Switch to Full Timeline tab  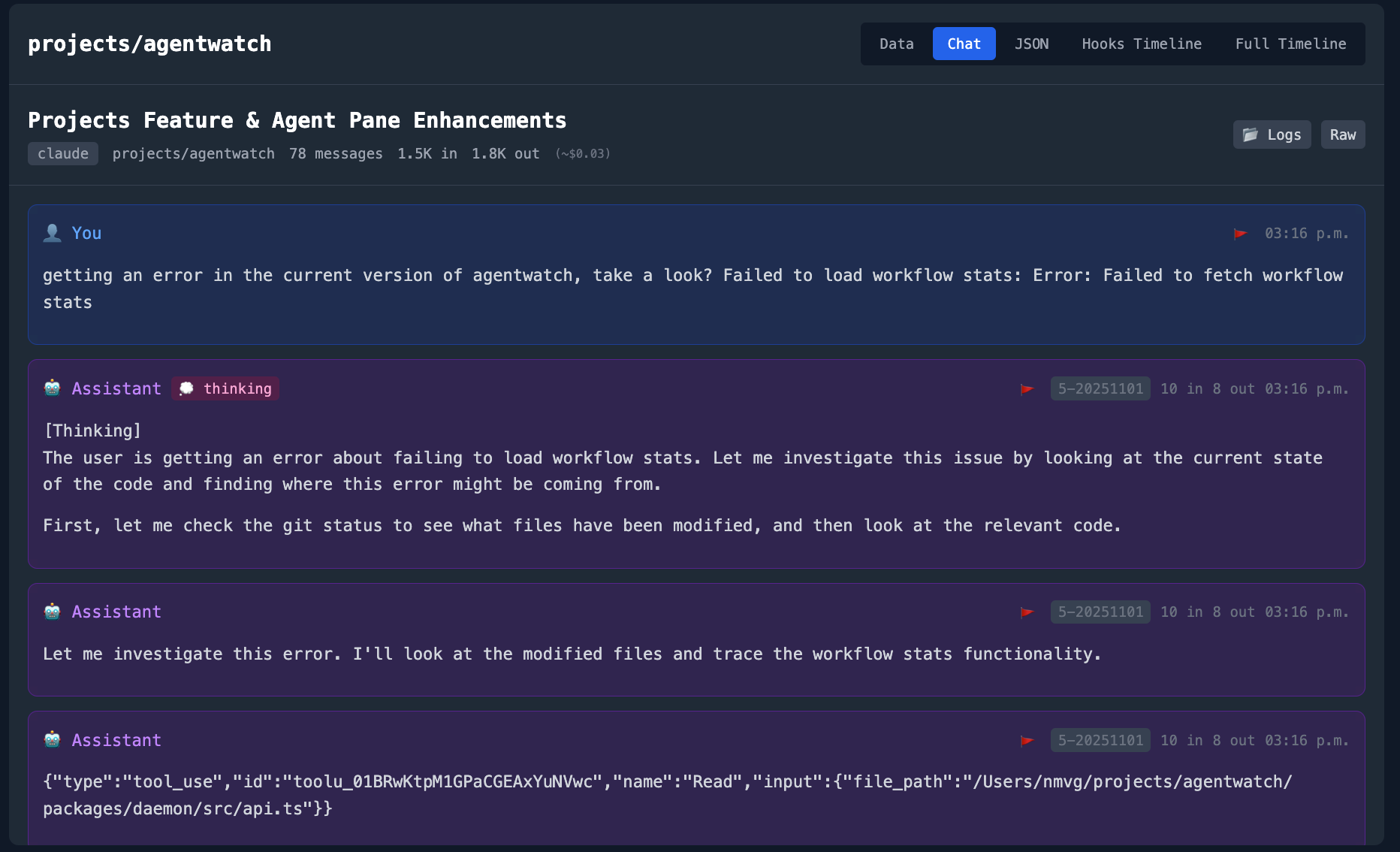[1290, 44]
